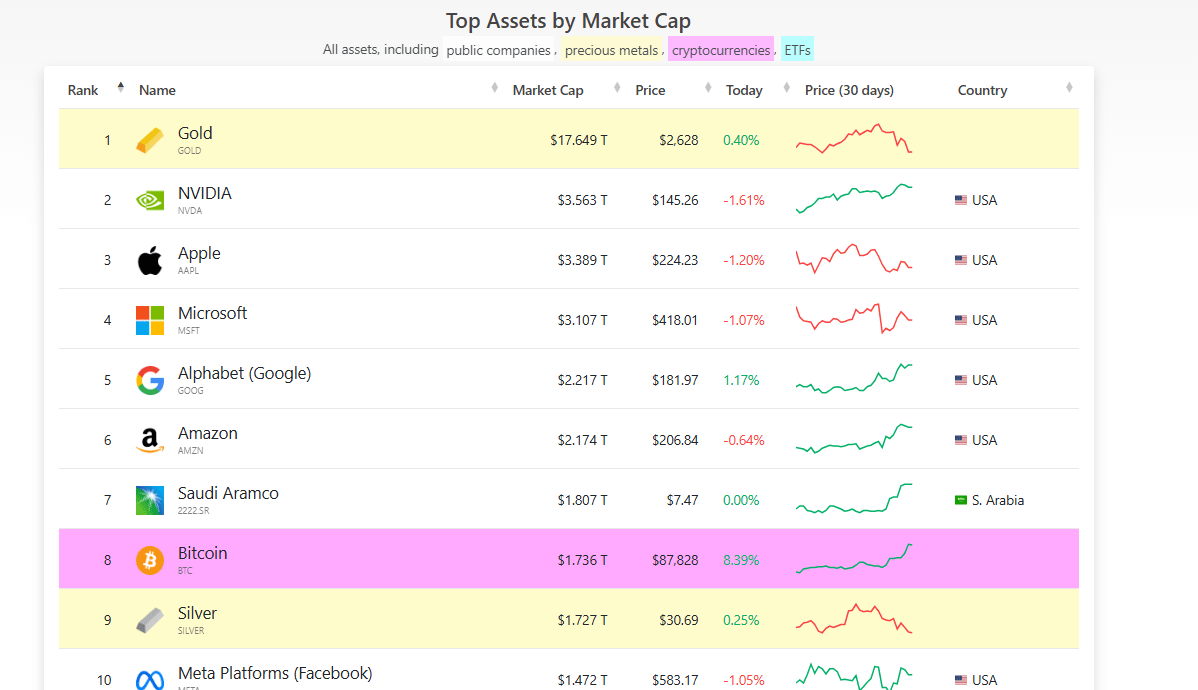1198x690 pixels.
Task: Click the Google G logo icon
Action: pyautogui.click(x=150, y=380)
